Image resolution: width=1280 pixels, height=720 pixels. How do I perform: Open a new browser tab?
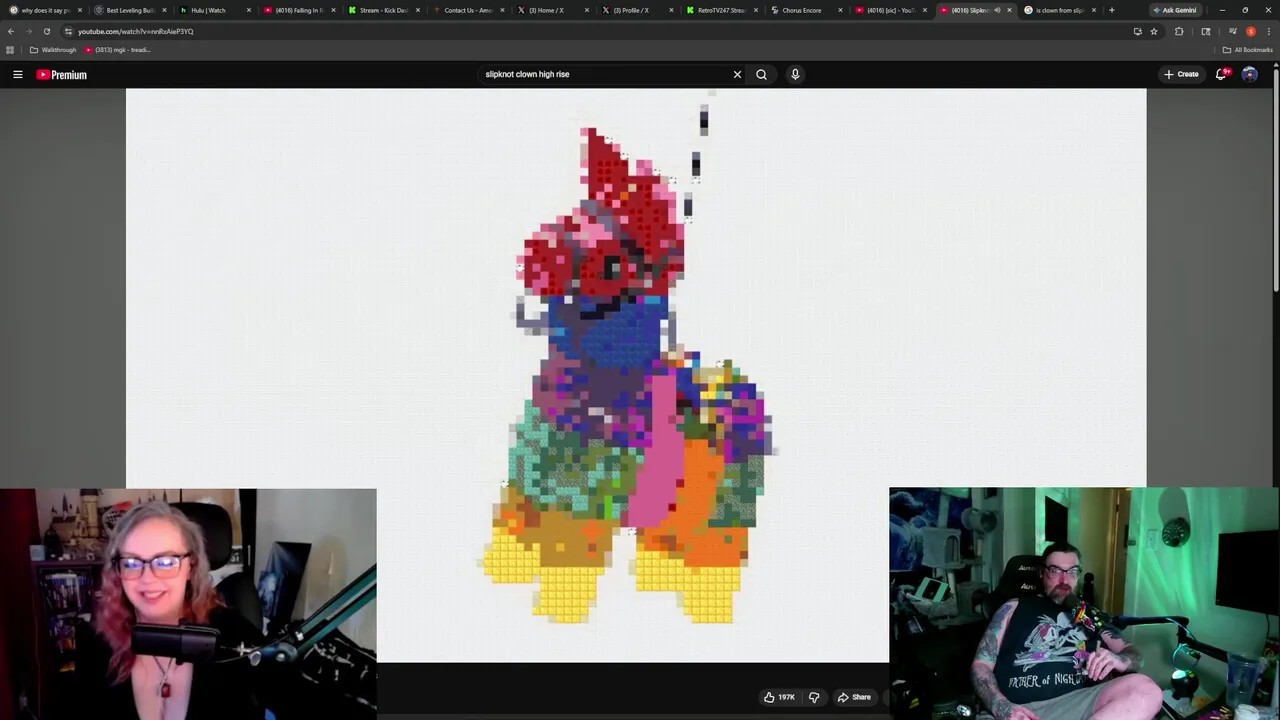point(1111,10)
